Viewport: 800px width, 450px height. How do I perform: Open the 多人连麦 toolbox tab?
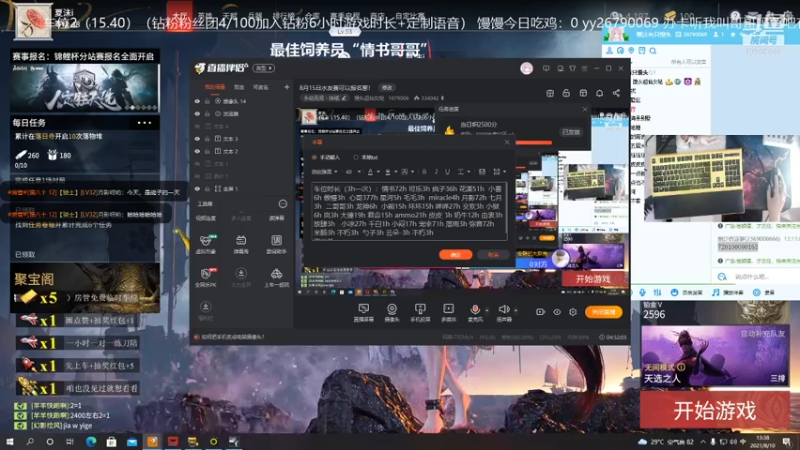241,218
